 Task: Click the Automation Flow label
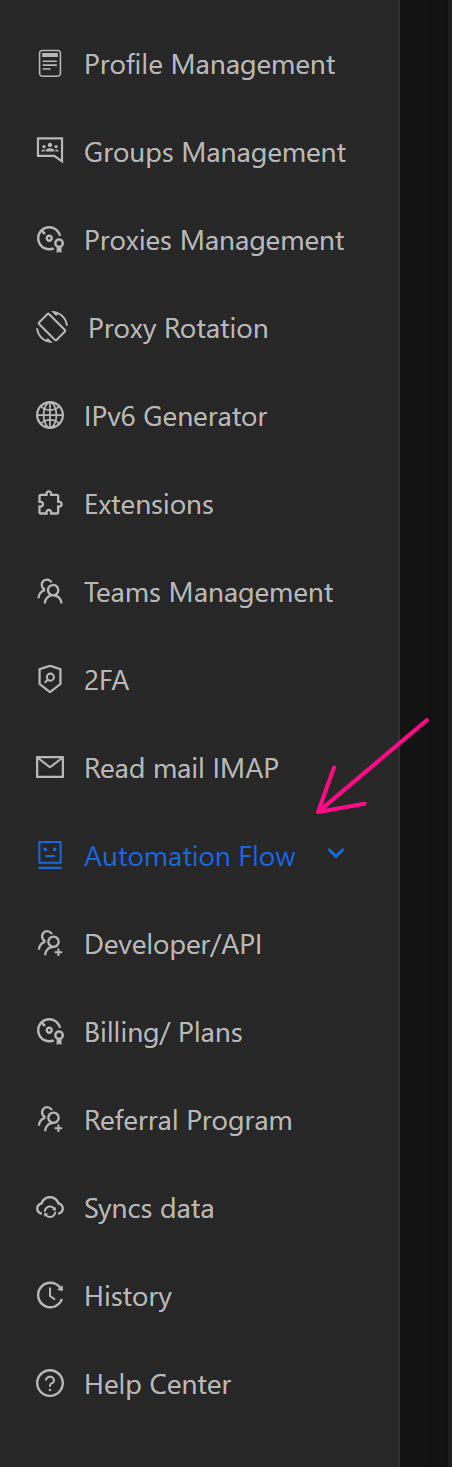click(190, 856)
